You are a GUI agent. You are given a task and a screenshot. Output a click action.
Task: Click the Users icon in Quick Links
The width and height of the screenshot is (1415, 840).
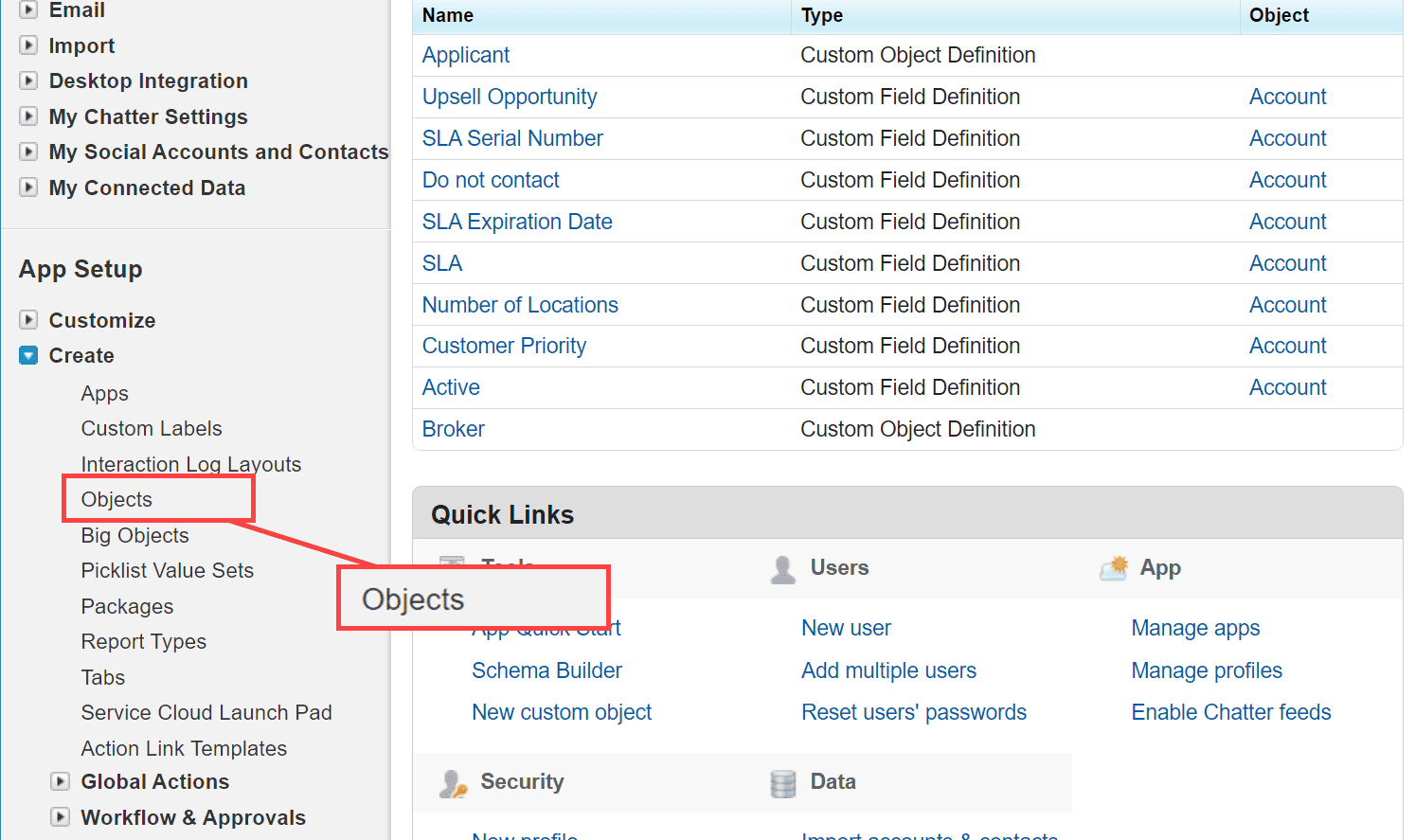[782, 567]
